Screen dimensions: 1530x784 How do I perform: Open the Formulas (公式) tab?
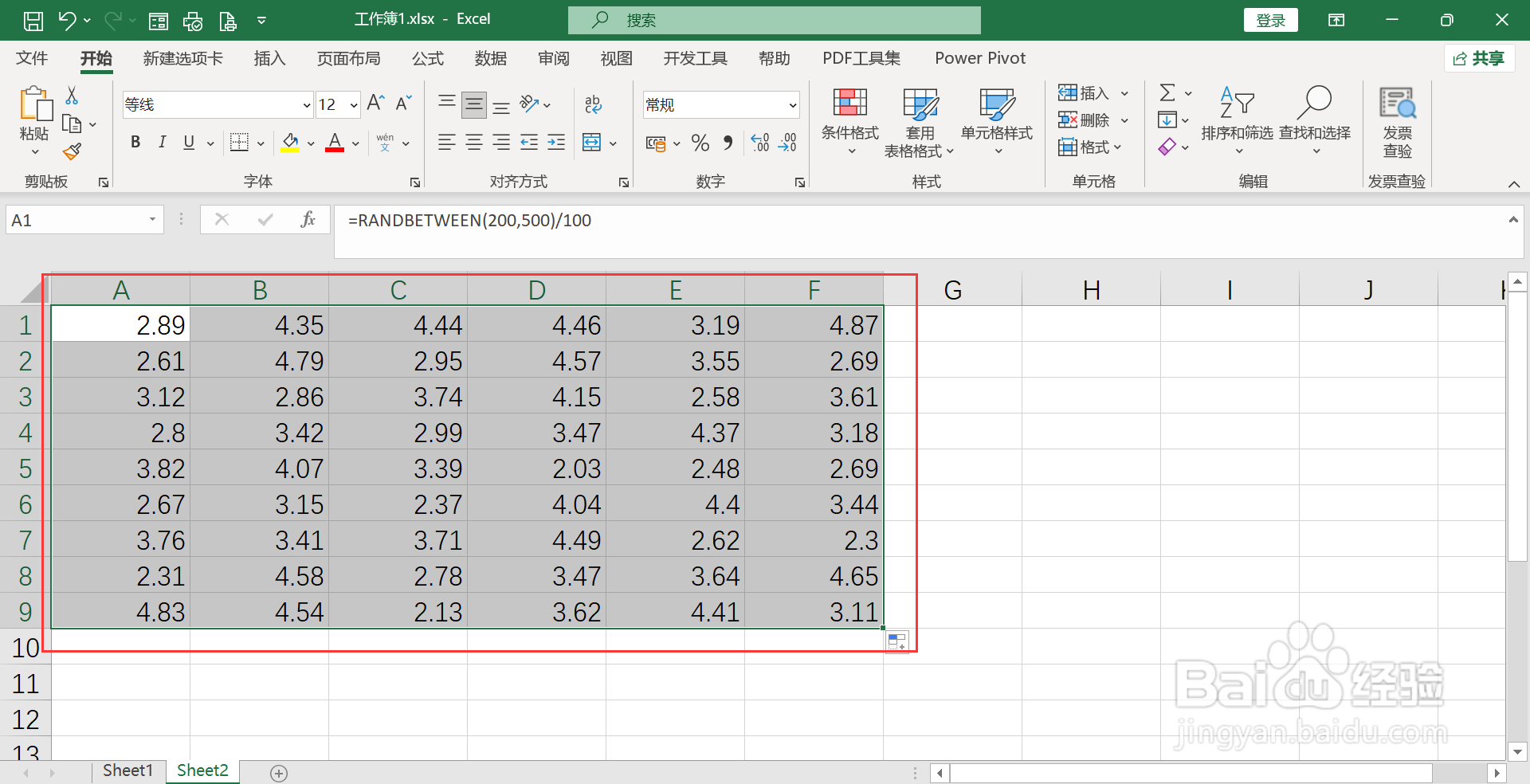(x=428, y=58)
